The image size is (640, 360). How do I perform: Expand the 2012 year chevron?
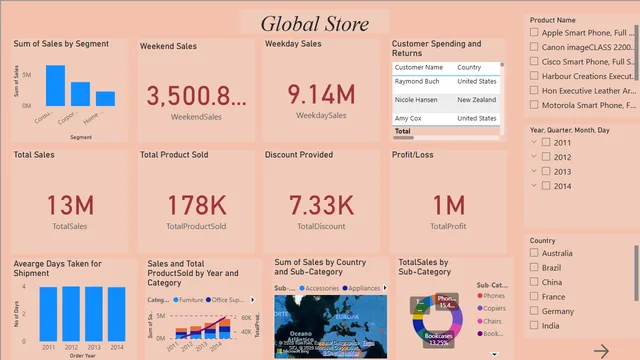(534, 156)
